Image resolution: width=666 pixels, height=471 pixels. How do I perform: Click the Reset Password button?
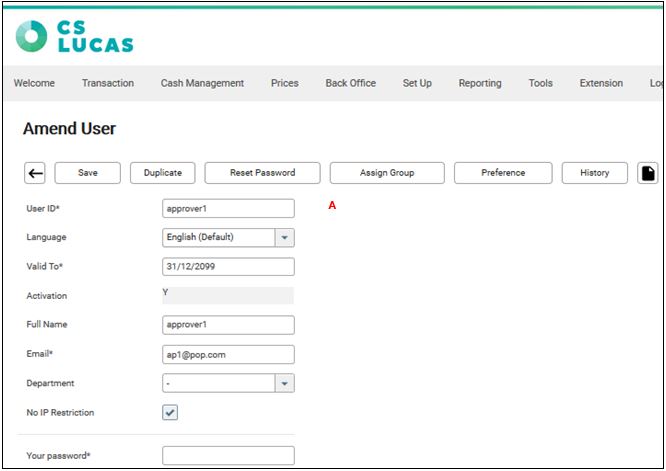click(x=262, y=173)
